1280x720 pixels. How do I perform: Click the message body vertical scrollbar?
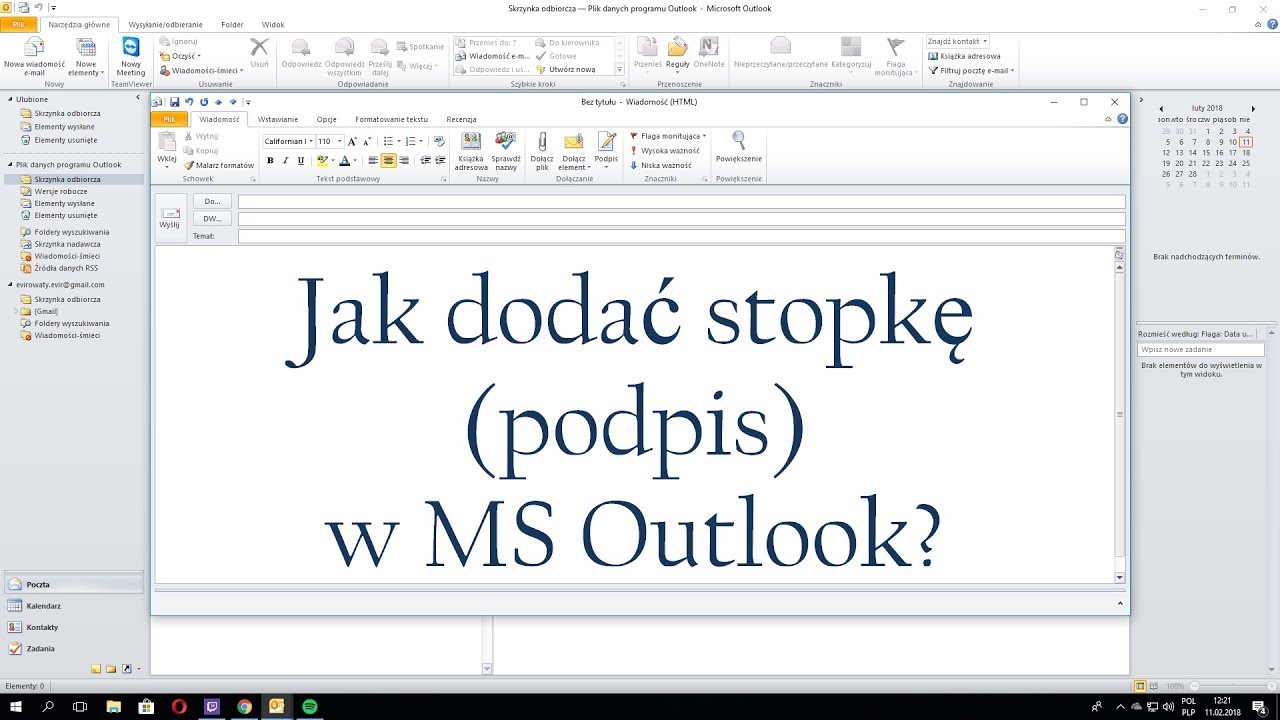1119,415
